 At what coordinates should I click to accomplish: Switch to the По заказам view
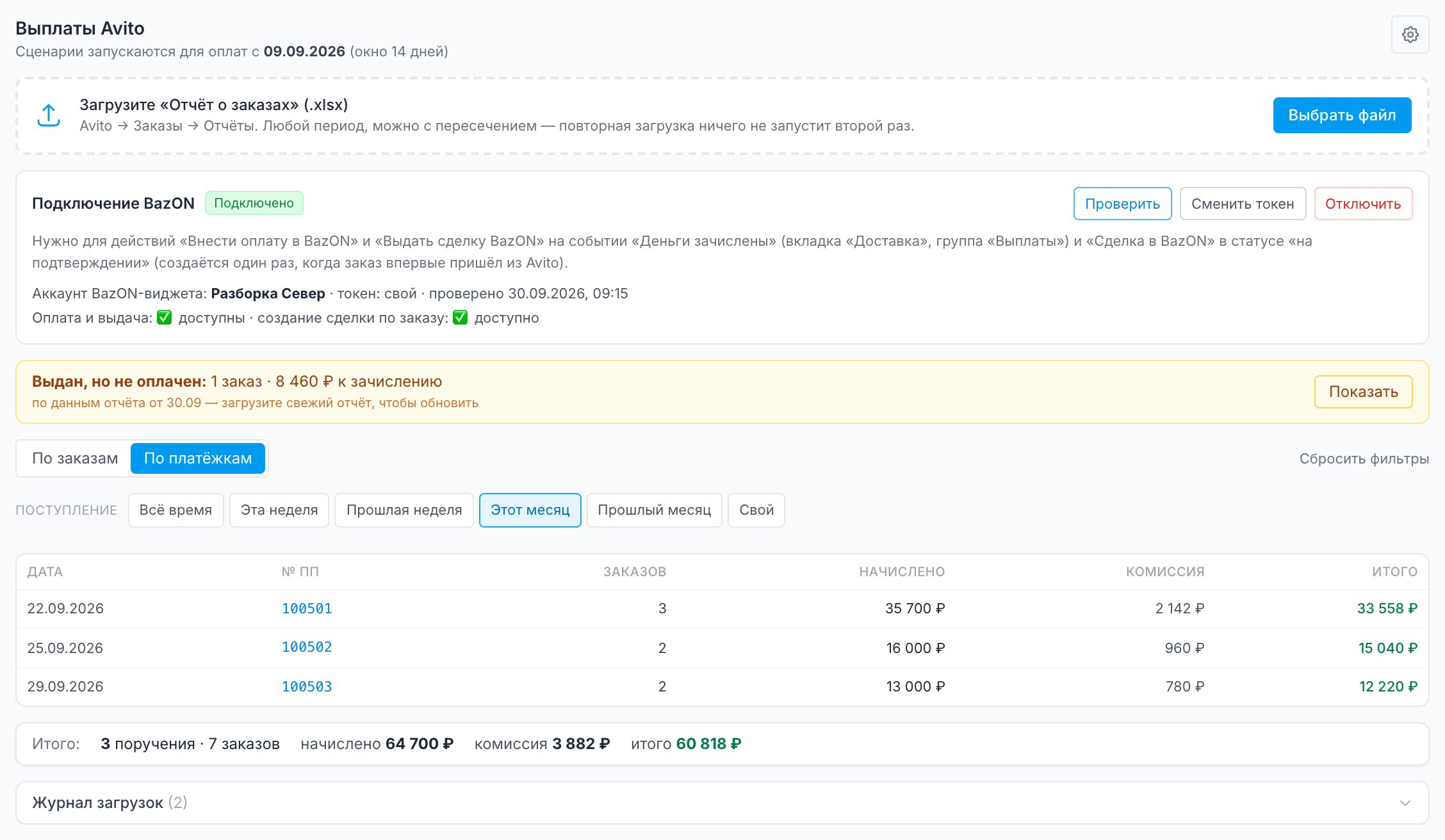(x=75, y=458)
